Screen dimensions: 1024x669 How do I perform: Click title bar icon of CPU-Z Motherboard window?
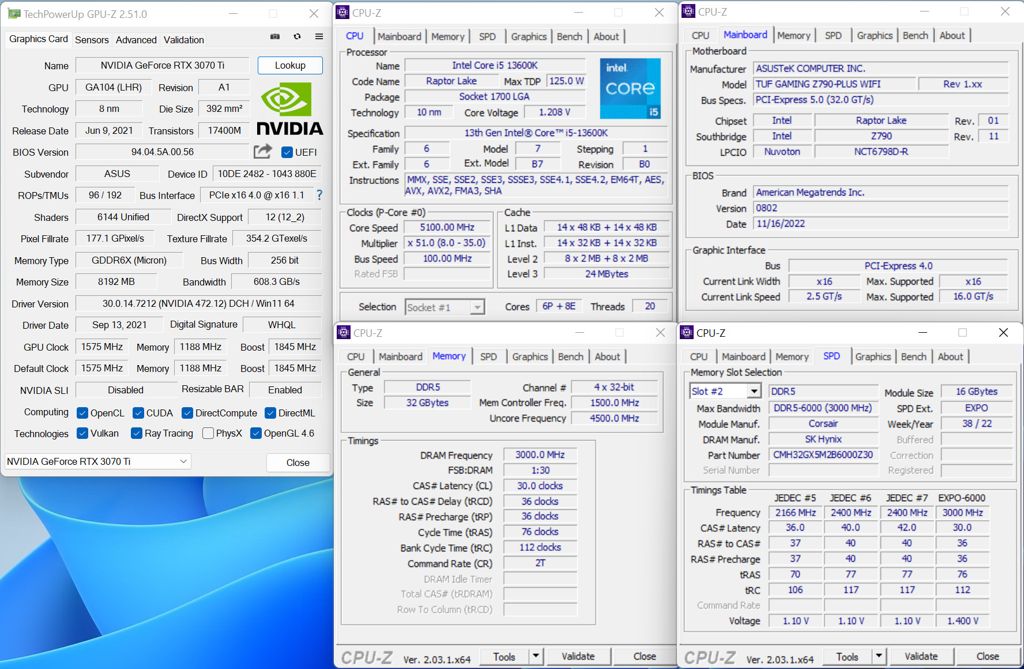(x=688, y=11)
